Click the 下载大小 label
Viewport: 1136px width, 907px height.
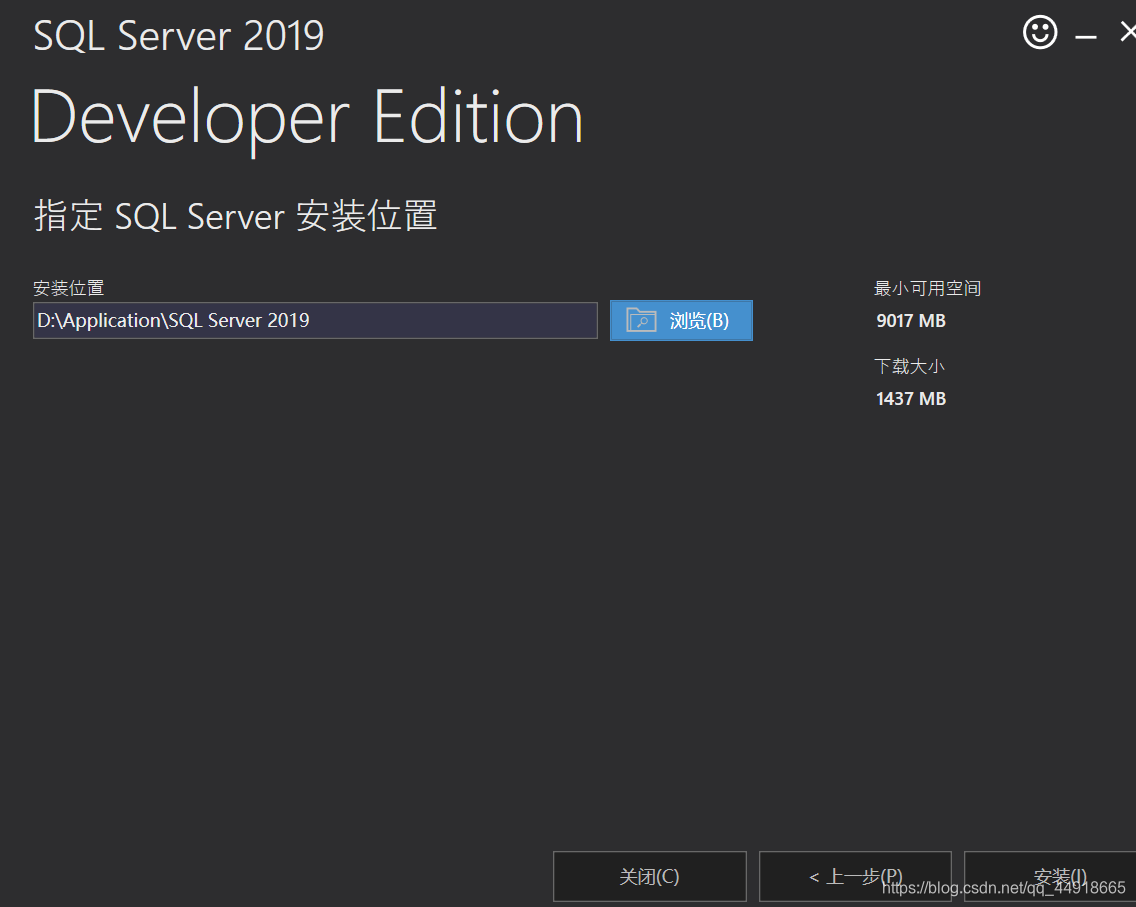pyautogui.click(x=909, y=367)
